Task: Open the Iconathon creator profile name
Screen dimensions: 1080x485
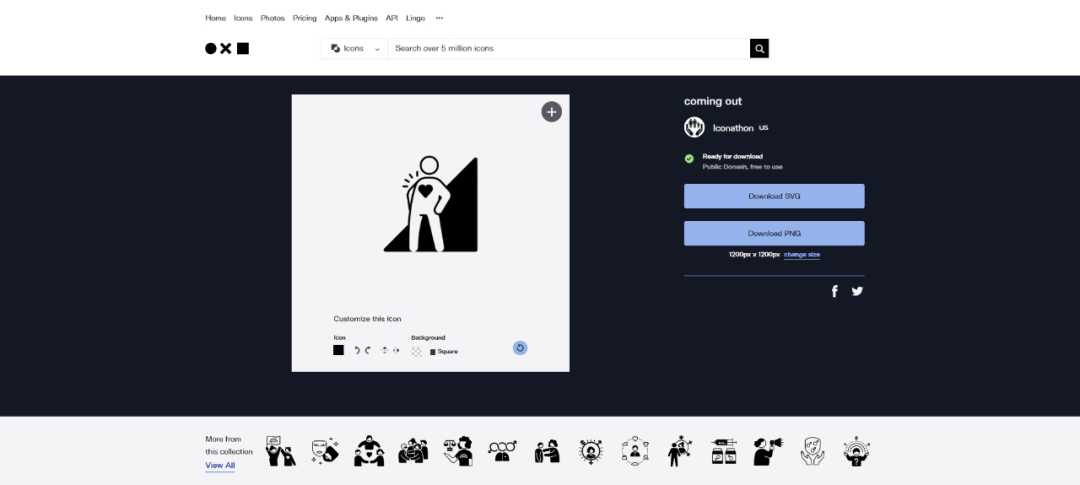Action: coord(733,128)
